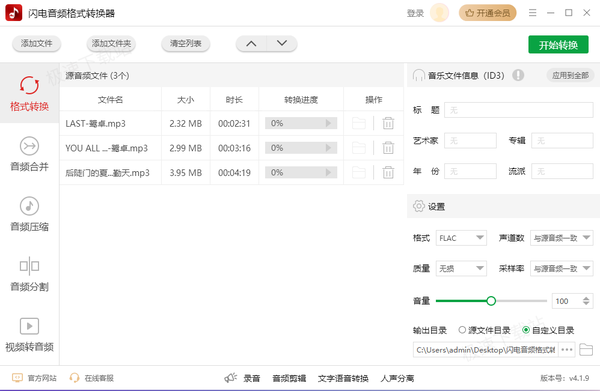Switch to 音频合并 in sidebar
Image resolution: width=600 pixels, height=391 pixels.
click(29, 154)
